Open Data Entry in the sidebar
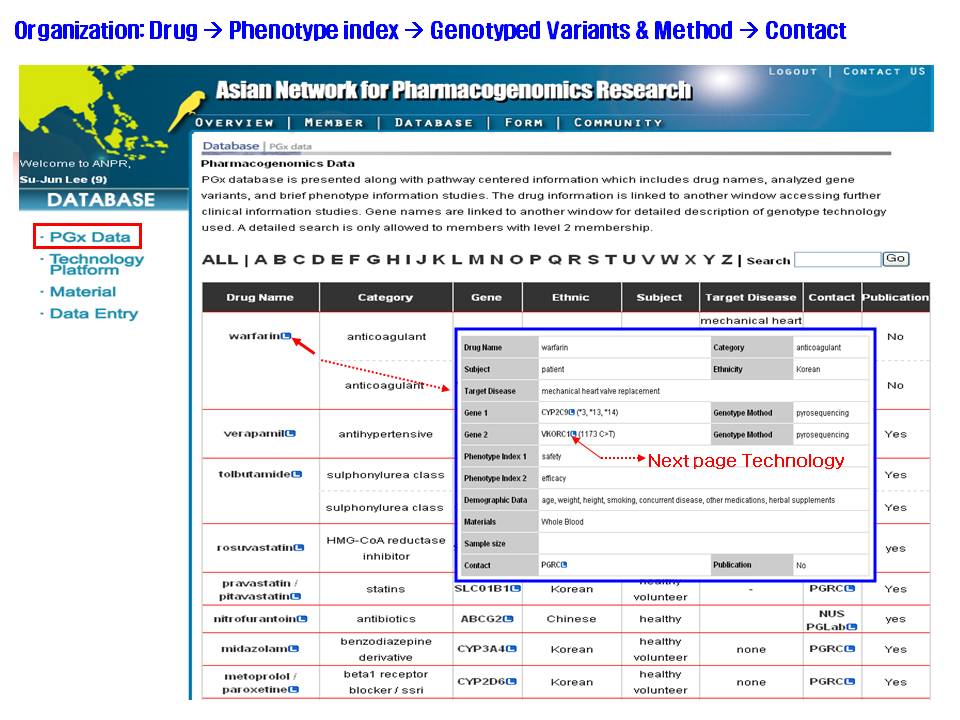This screenshot has width=960, height=720. click(x=94, y=314)
